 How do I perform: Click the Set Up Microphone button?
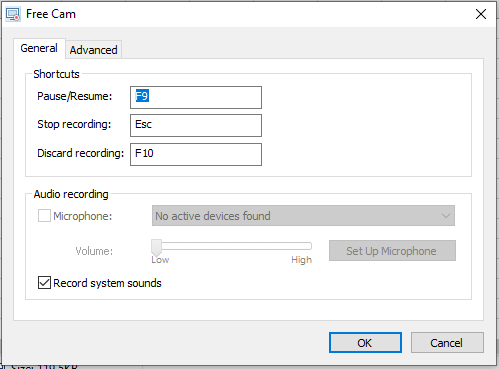392,251
